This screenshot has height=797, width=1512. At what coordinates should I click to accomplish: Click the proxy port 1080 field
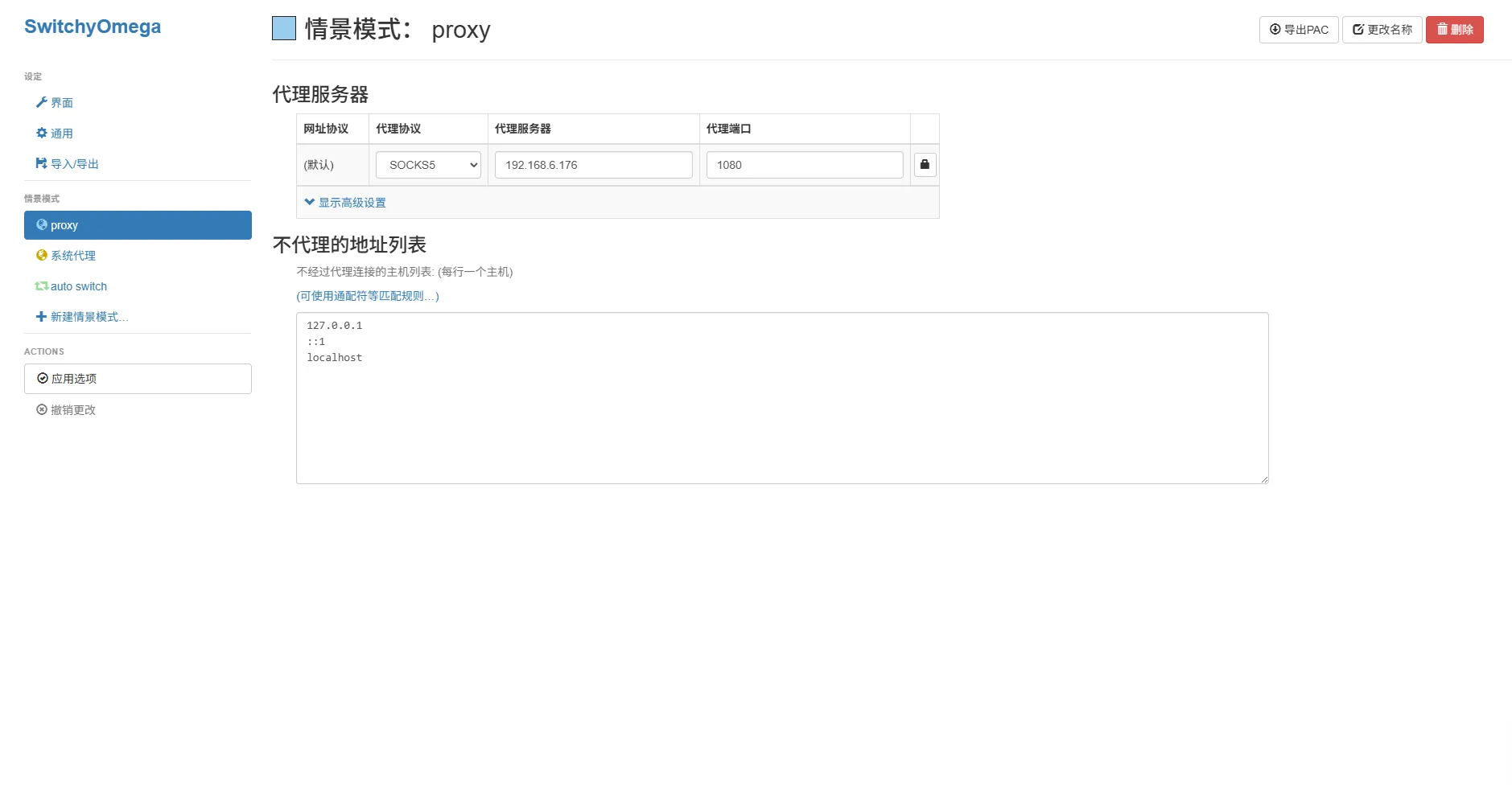[x=804, y=165]
